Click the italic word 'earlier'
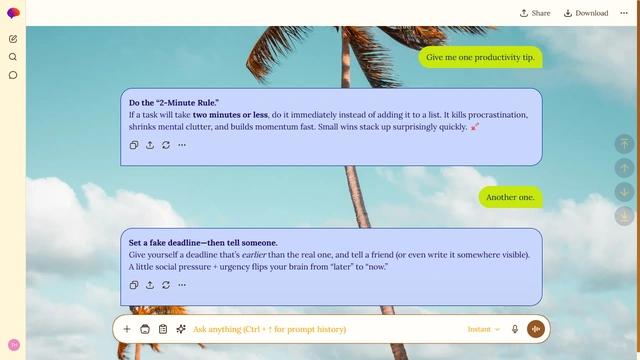 [254, 255]
